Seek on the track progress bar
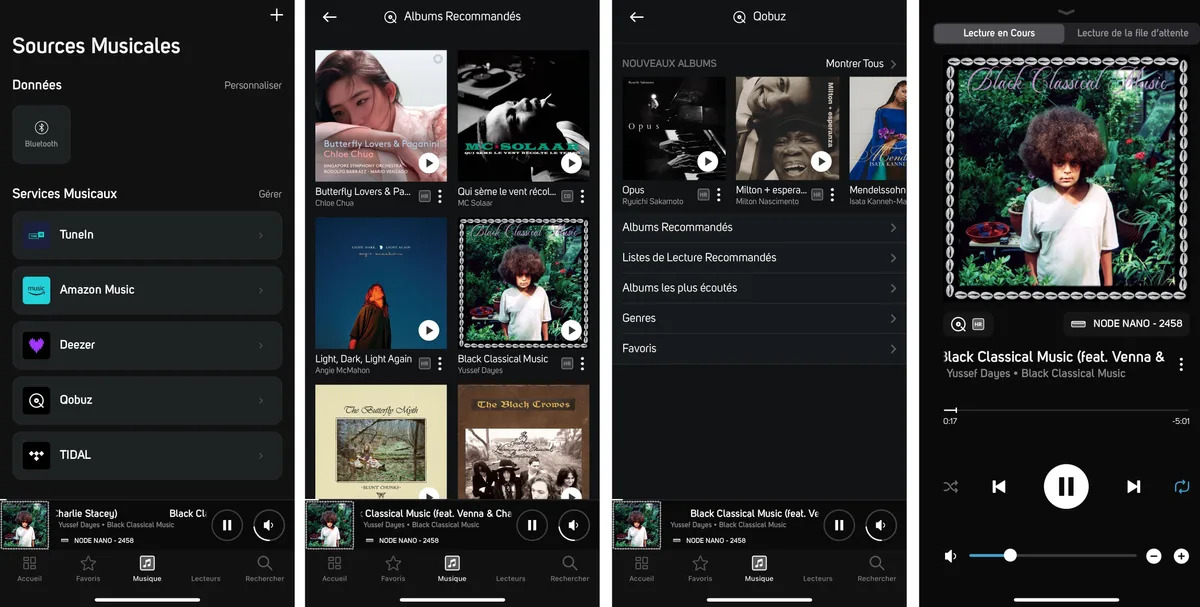 click(1066, 410)
